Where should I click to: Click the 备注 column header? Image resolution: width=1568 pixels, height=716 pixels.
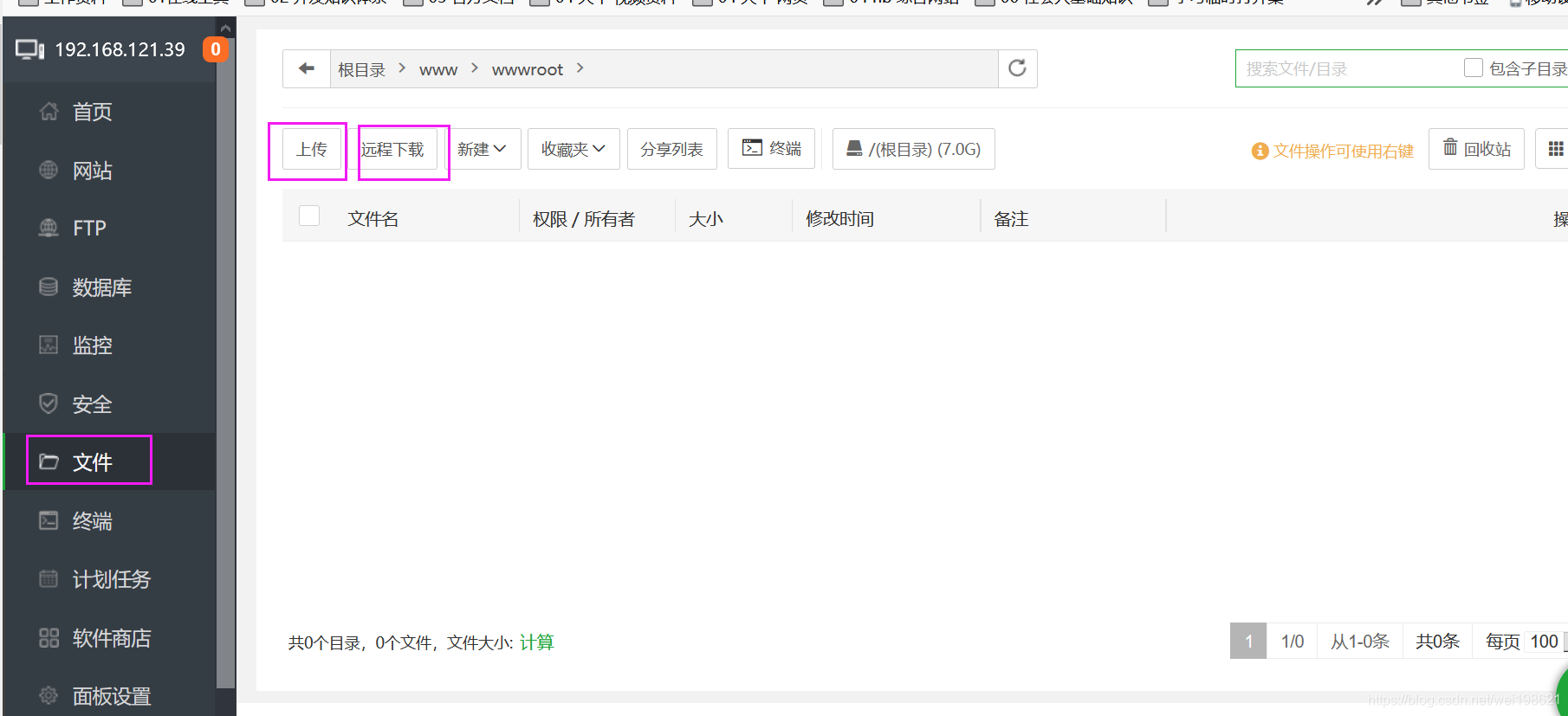(1011, 219)
